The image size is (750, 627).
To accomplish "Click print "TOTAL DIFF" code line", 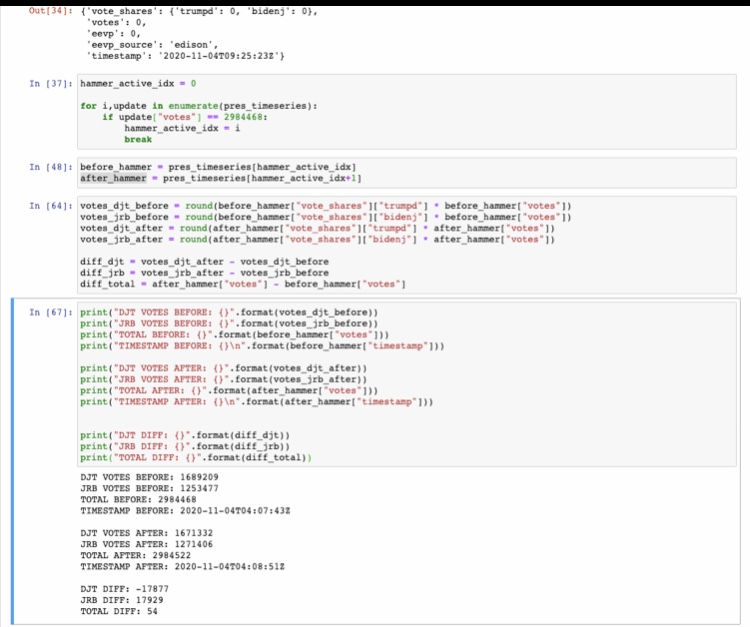I will (x=196, y=458).
